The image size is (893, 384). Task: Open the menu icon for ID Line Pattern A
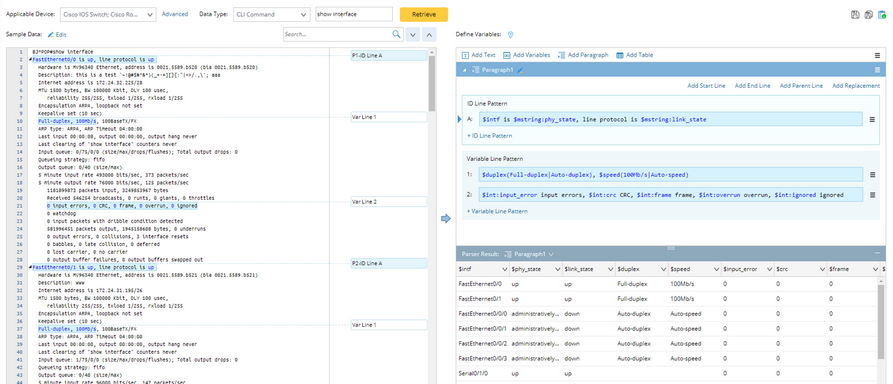coord(872,120)
